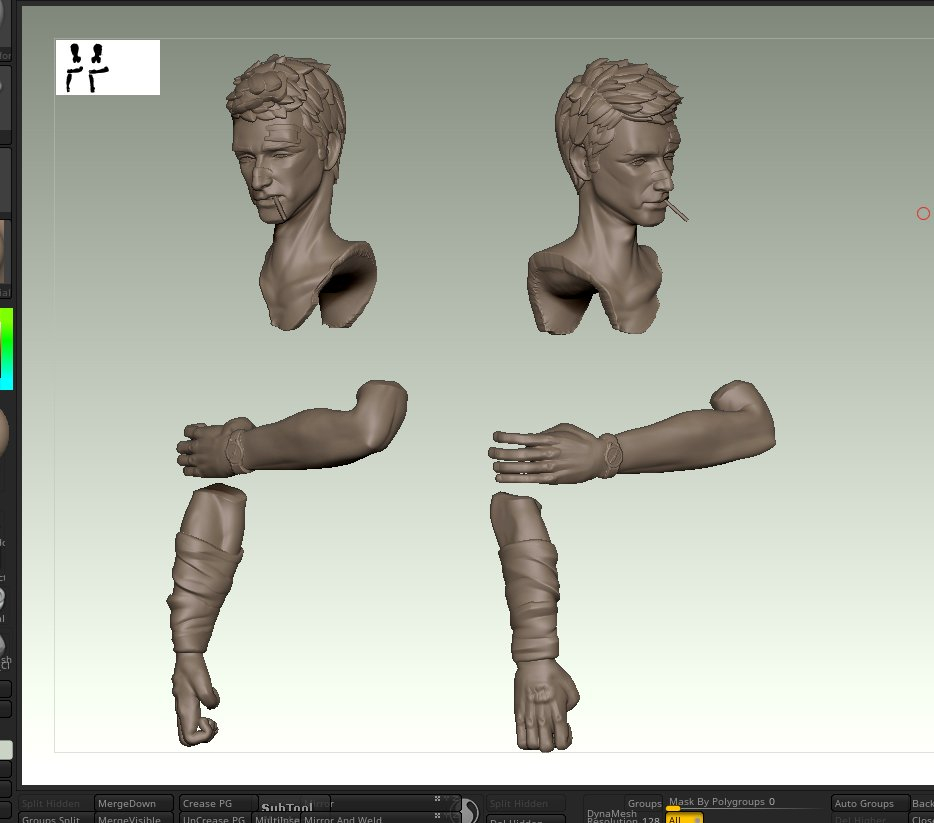Click the Groups Split button
934x823 pixels.
click(x=55, y=819)
